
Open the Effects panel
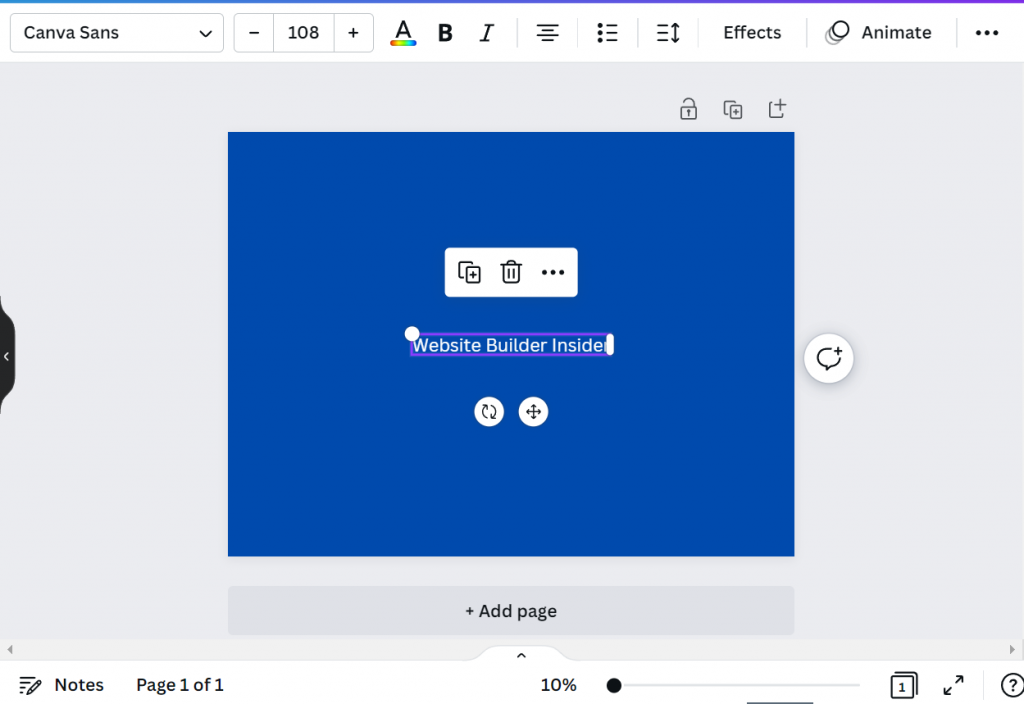pos(751,32)
